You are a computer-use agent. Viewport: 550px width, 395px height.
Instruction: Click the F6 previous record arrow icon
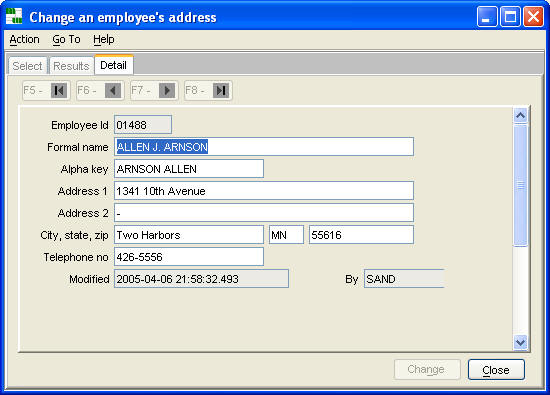pos(113,91)
